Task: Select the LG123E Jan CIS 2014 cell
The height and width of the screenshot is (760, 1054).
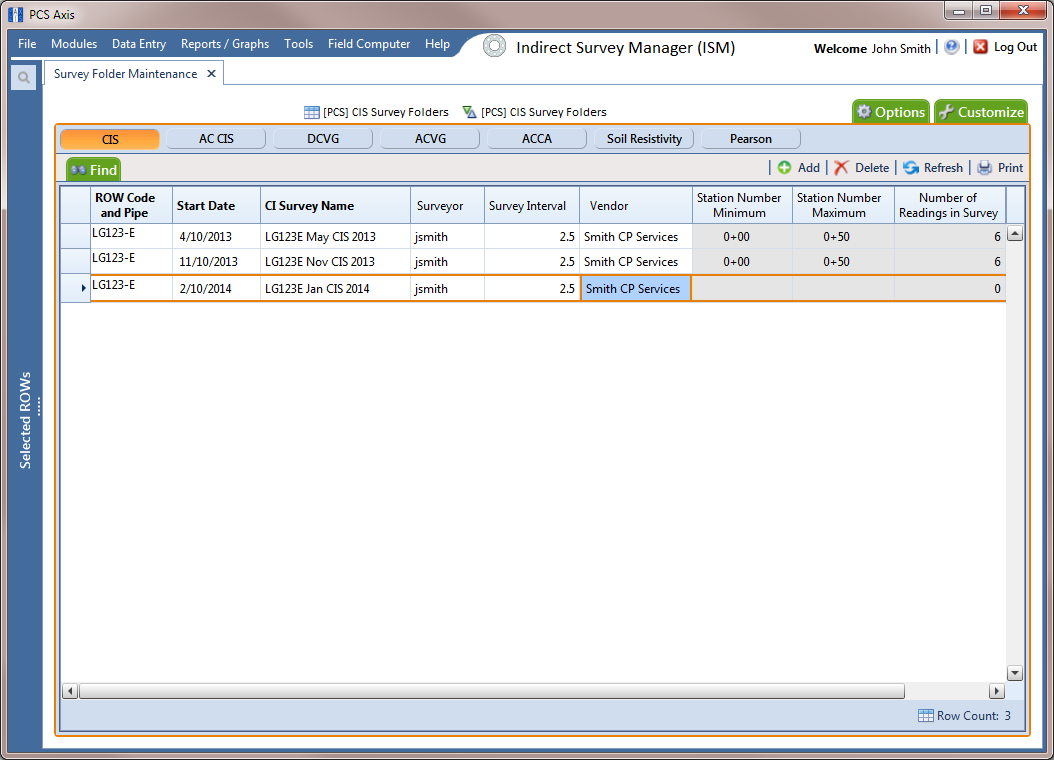Action: click(335, 288)
